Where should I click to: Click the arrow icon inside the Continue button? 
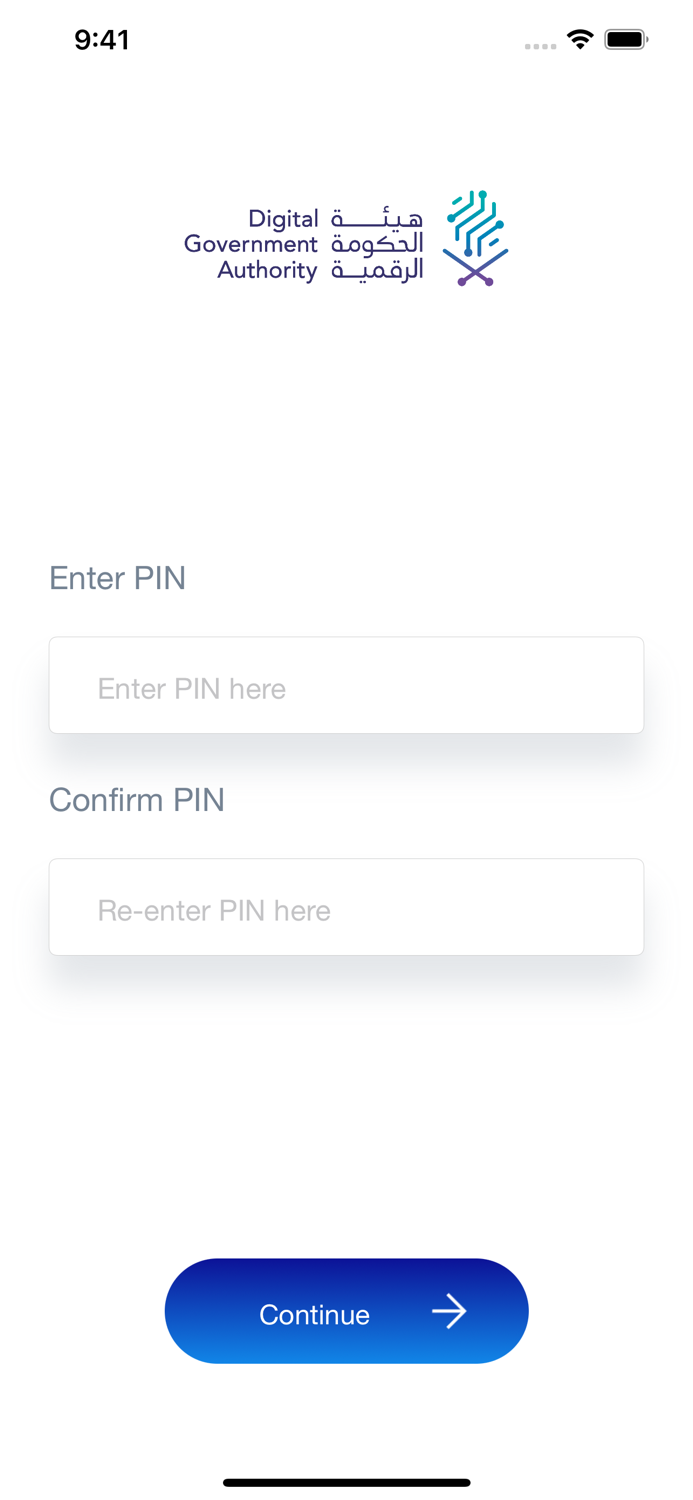(452, 1311)
